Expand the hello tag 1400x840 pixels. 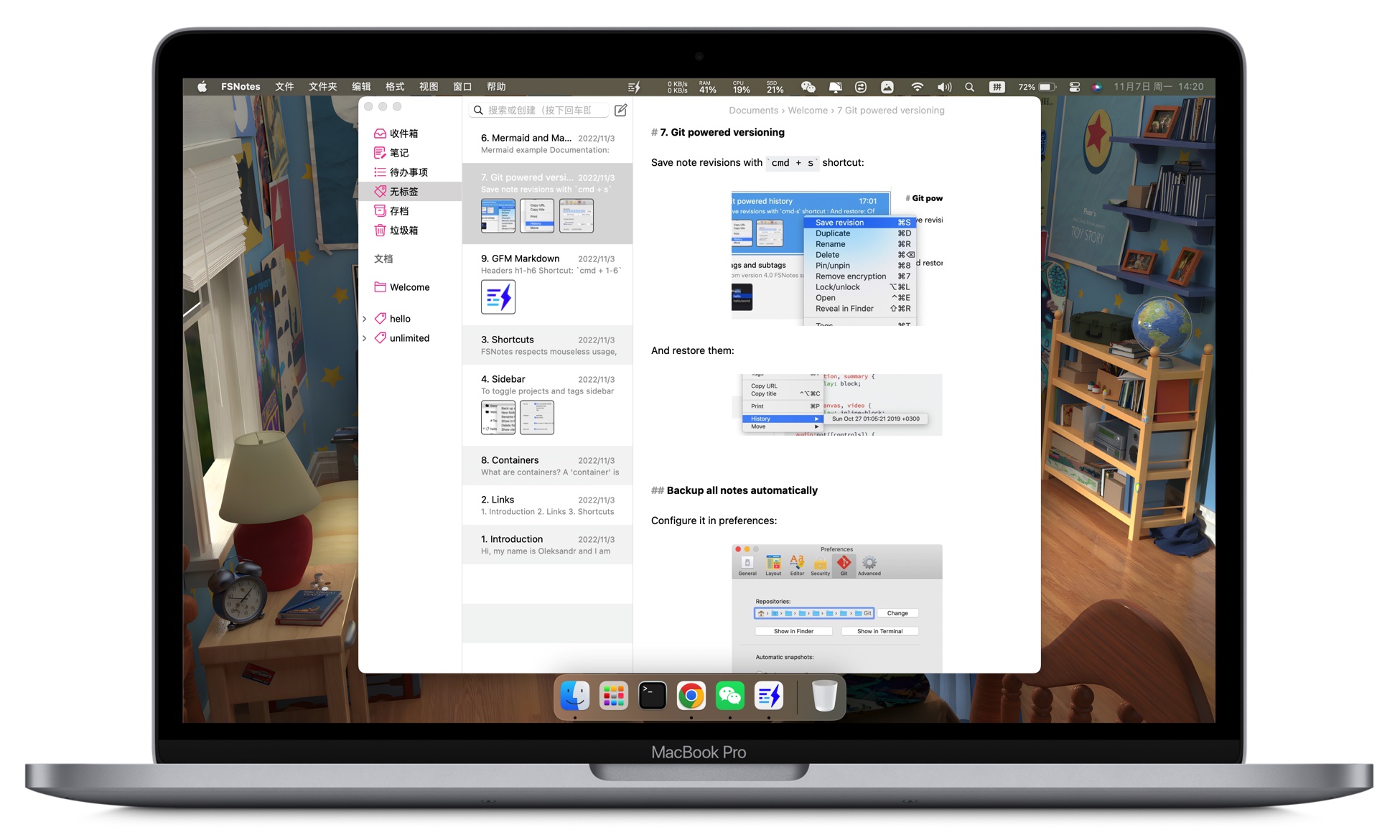365,319
